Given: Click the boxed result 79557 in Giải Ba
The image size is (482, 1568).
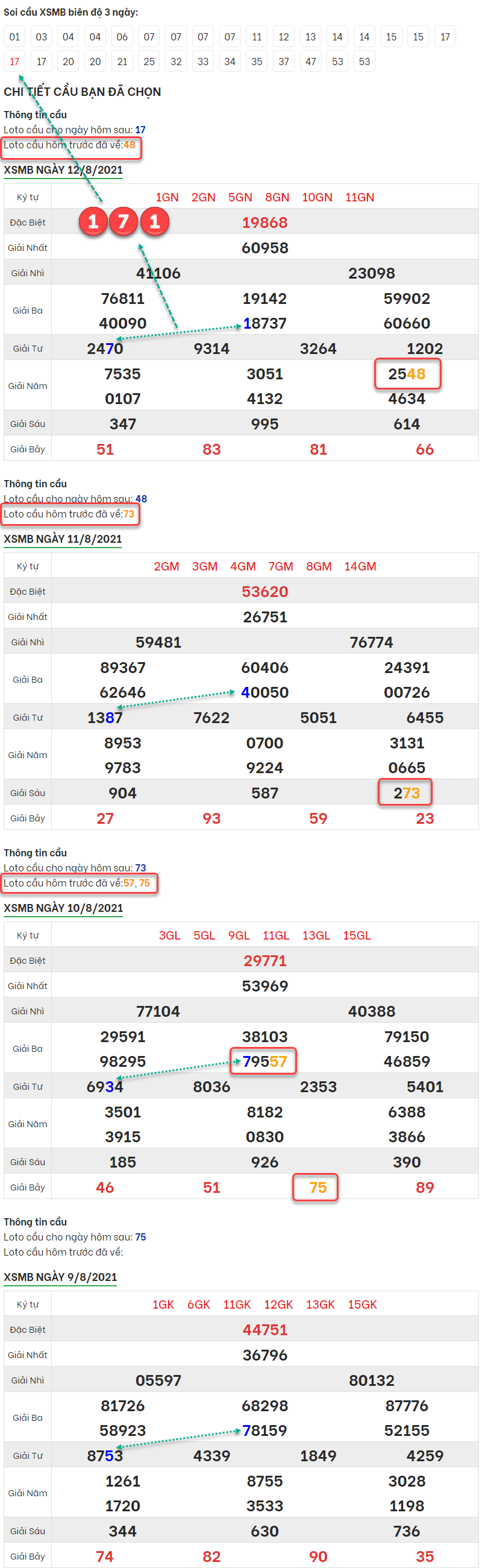Looking at the screenshot, I should pos(264,1061).
